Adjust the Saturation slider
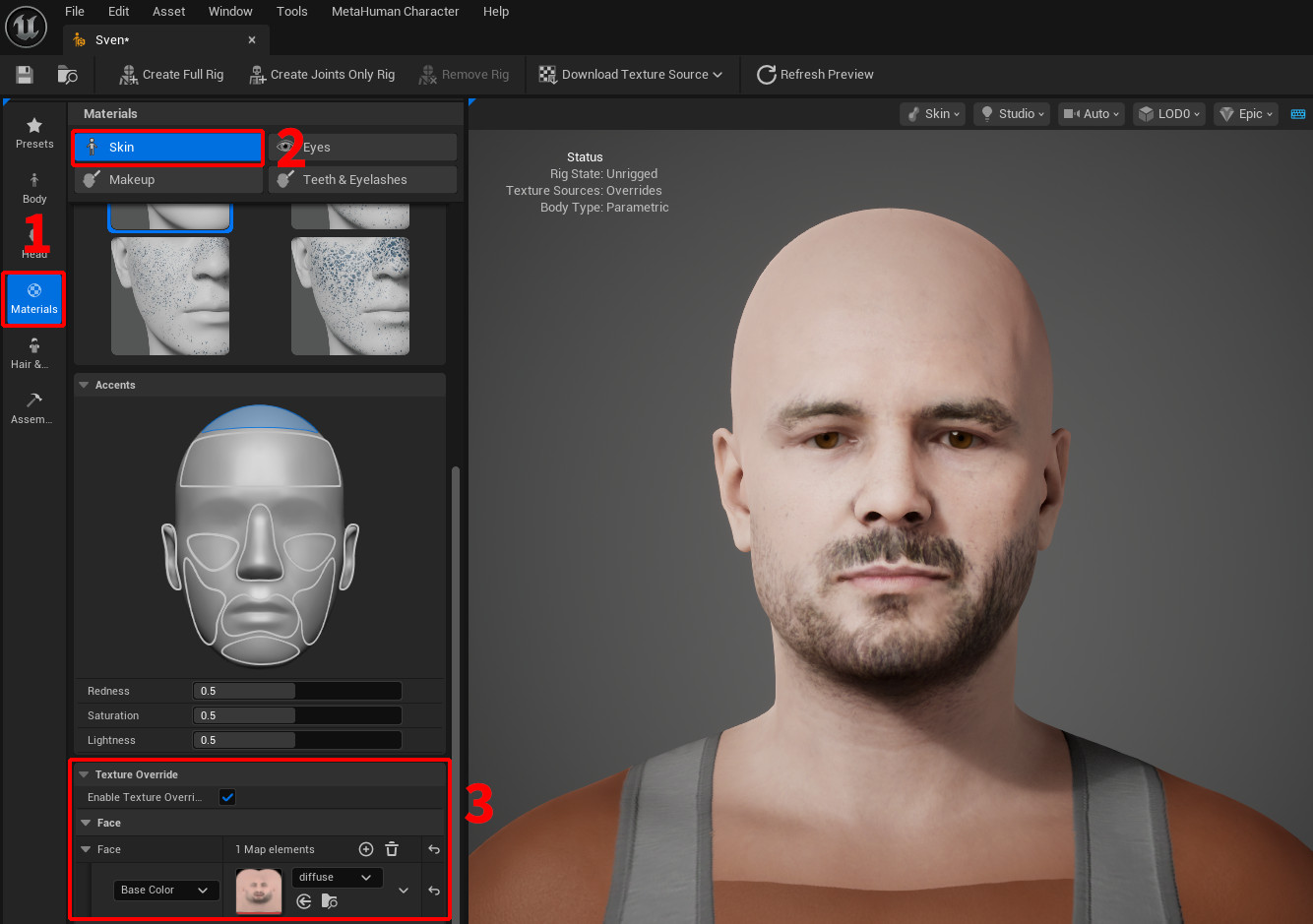 [297, 715]
